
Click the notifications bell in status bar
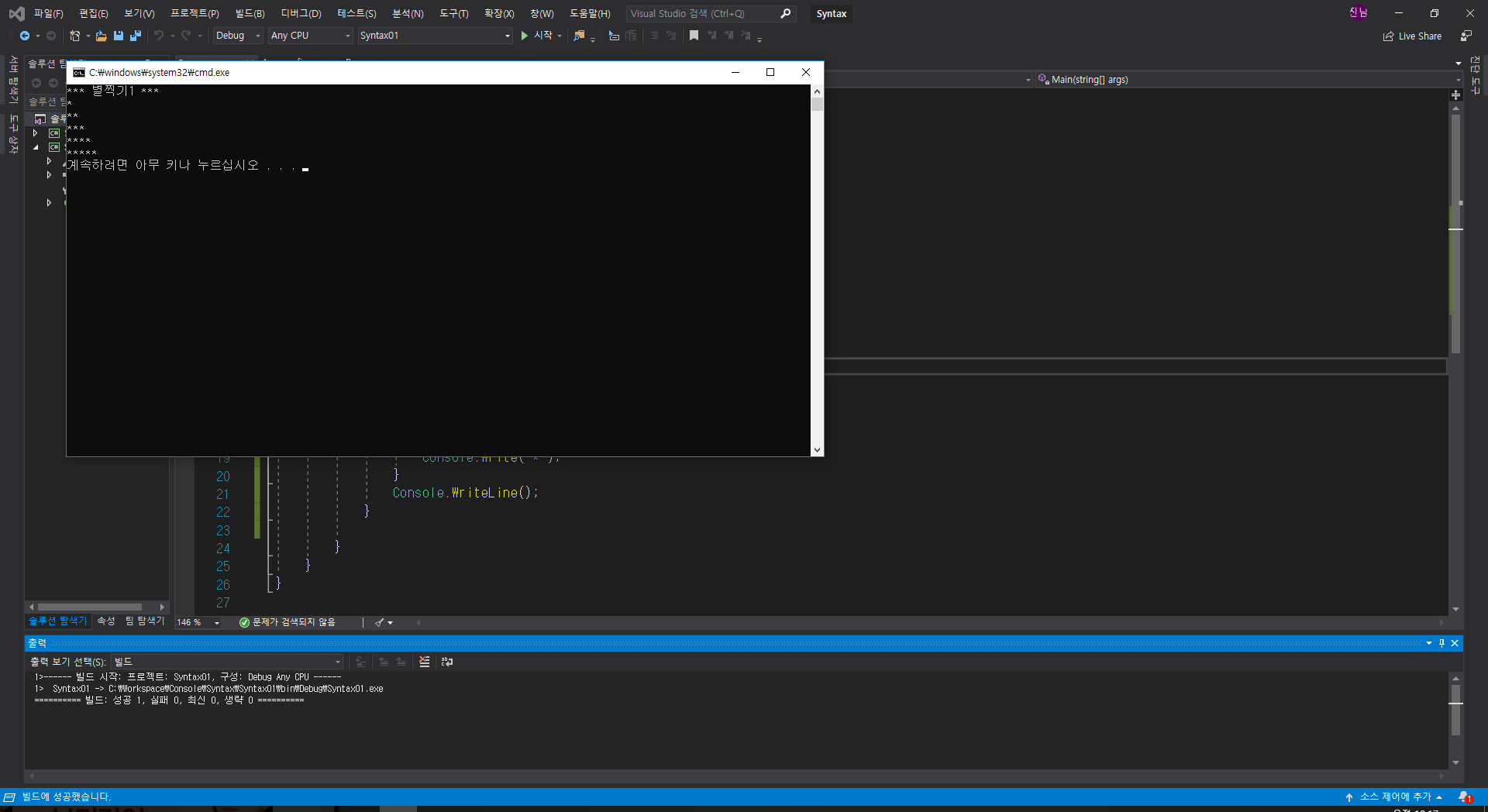click(1465, 797)
